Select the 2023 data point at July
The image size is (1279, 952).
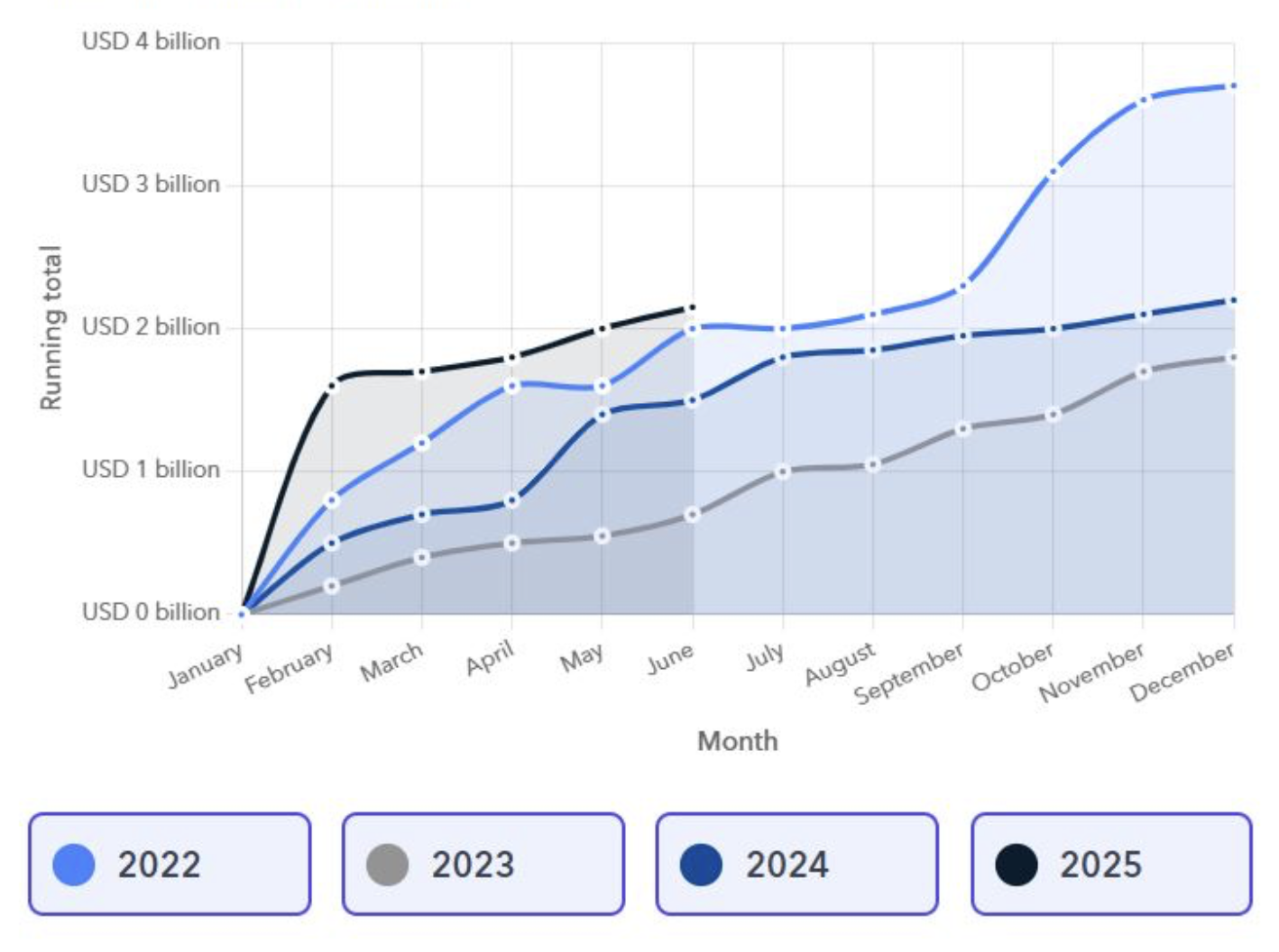point(783,471)
